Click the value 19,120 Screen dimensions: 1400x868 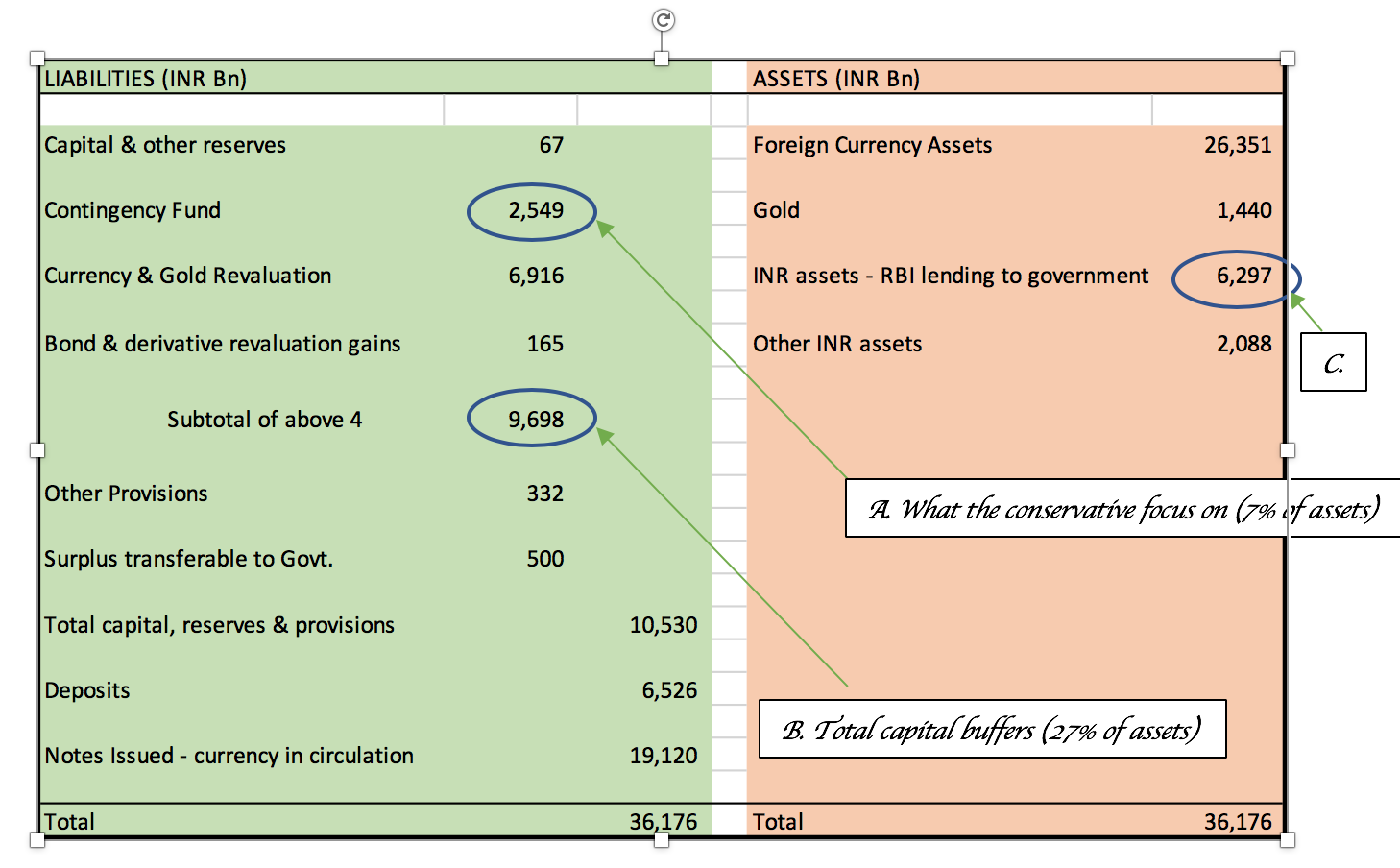664,756
